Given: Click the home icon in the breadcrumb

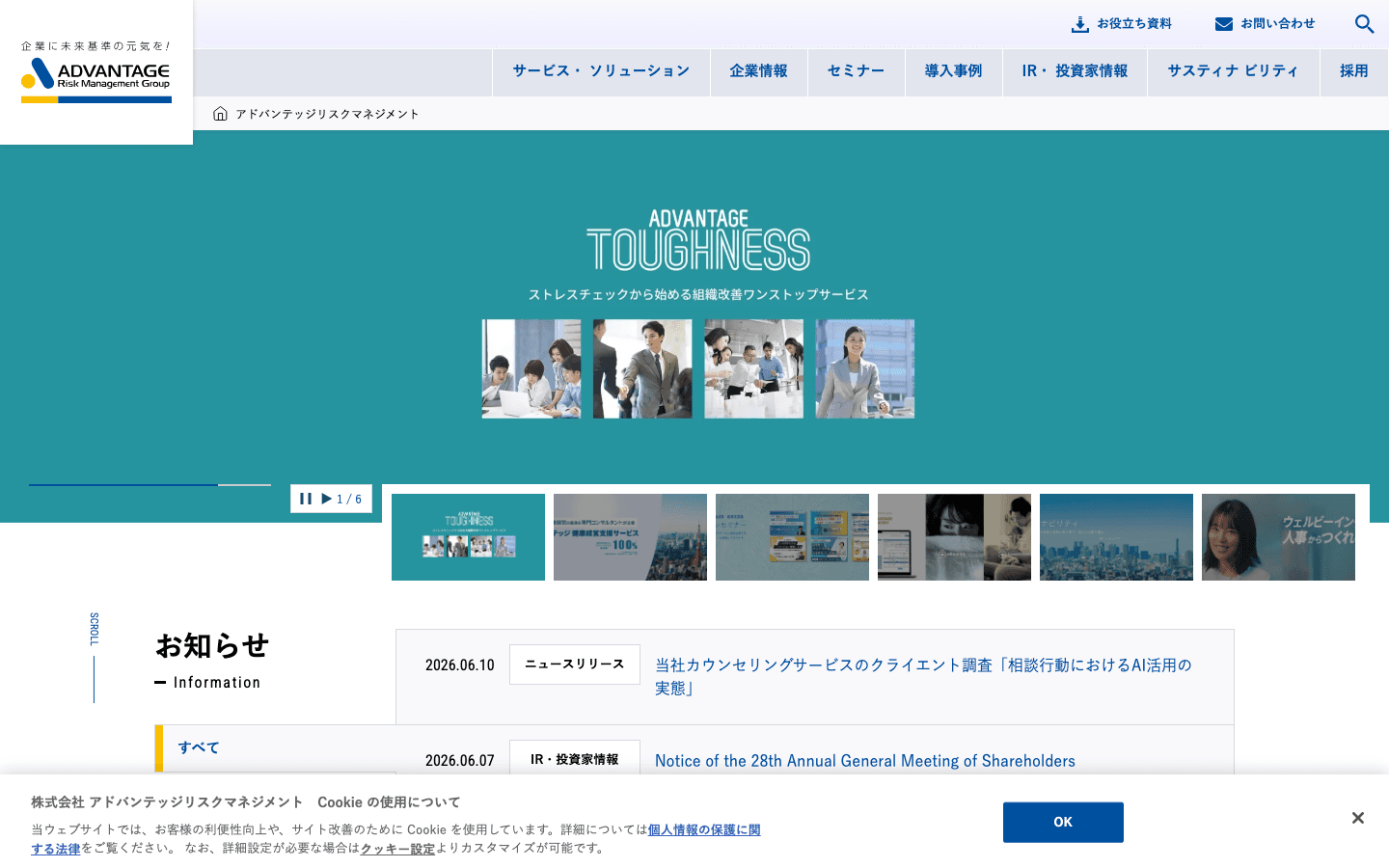Looking at the screenshot, I should click(x=220, y=114).
